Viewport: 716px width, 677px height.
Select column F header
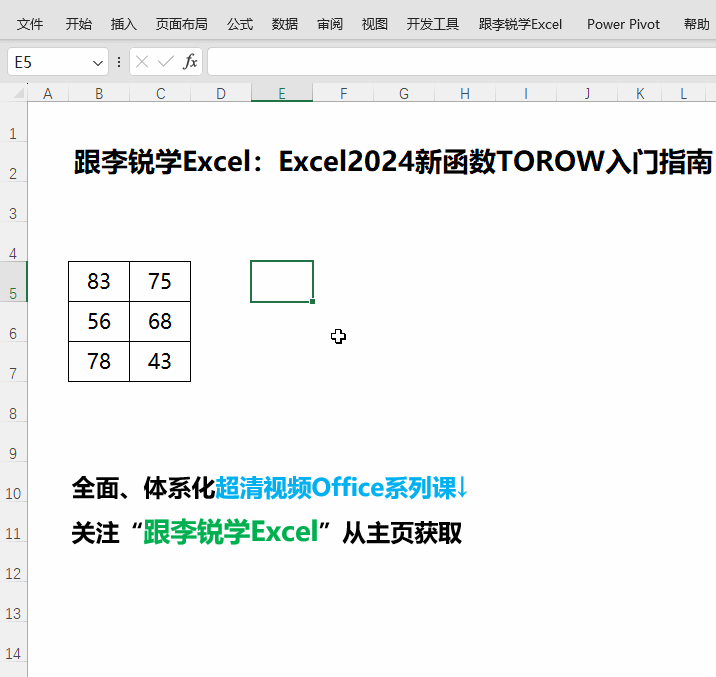pos(343,94)
